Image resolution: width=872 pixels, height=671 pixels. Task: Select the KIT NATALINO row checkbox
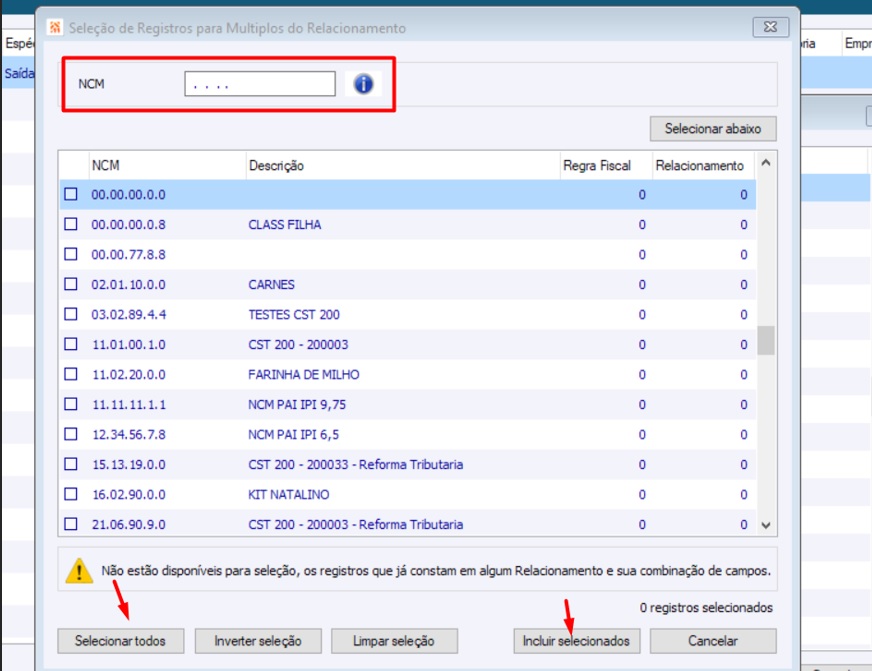pyautogui.click(x=71, y=494)
